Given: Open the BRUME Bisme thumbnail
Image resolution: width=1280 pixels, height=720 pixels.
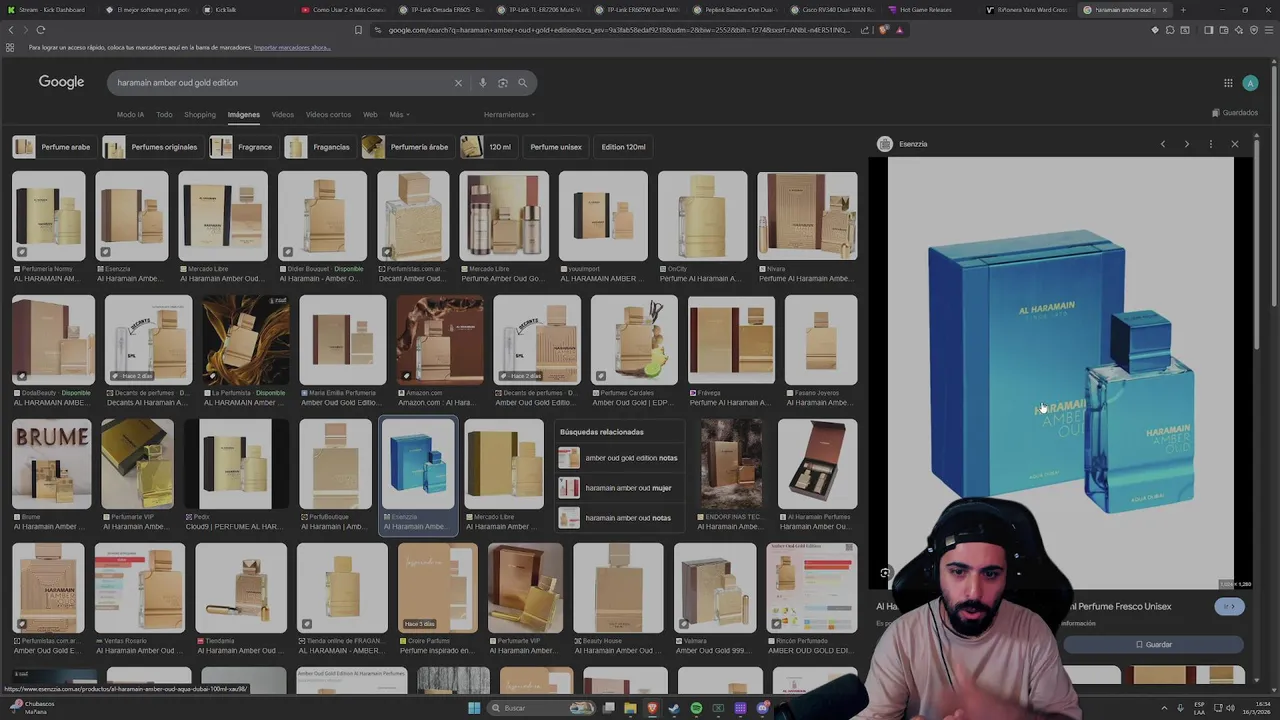Looking at the screenshot, I should click(x=51, y=465).
